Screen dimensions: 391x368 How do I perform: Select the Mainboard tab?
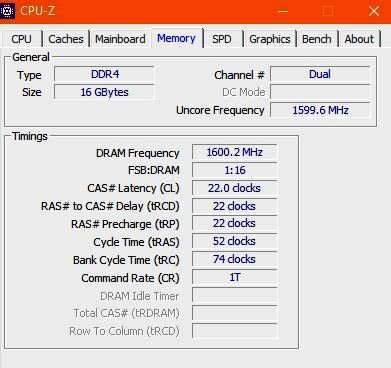pos(120,39)
